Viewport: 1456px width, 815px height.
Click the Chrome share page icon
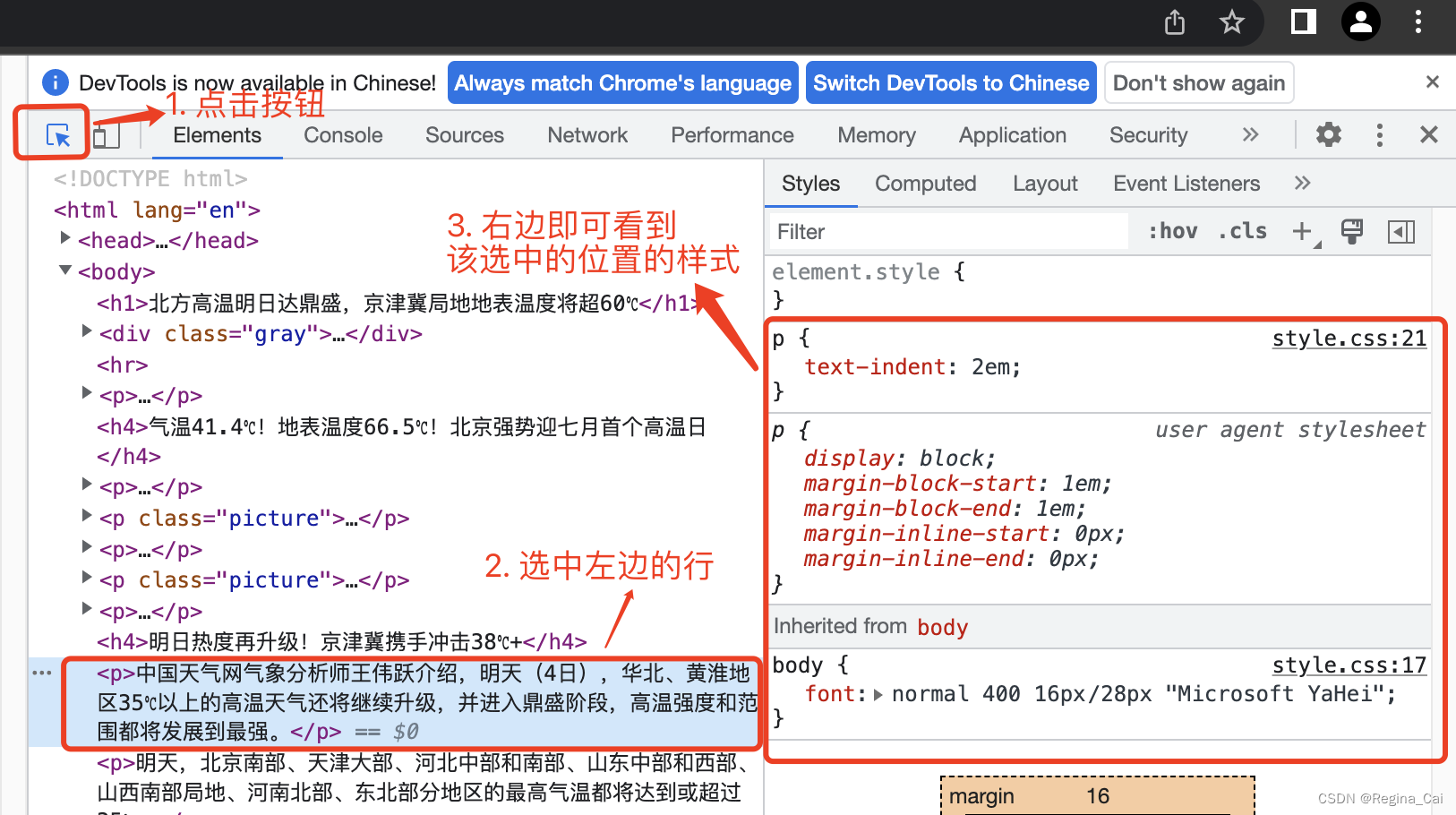(1175, 22)
